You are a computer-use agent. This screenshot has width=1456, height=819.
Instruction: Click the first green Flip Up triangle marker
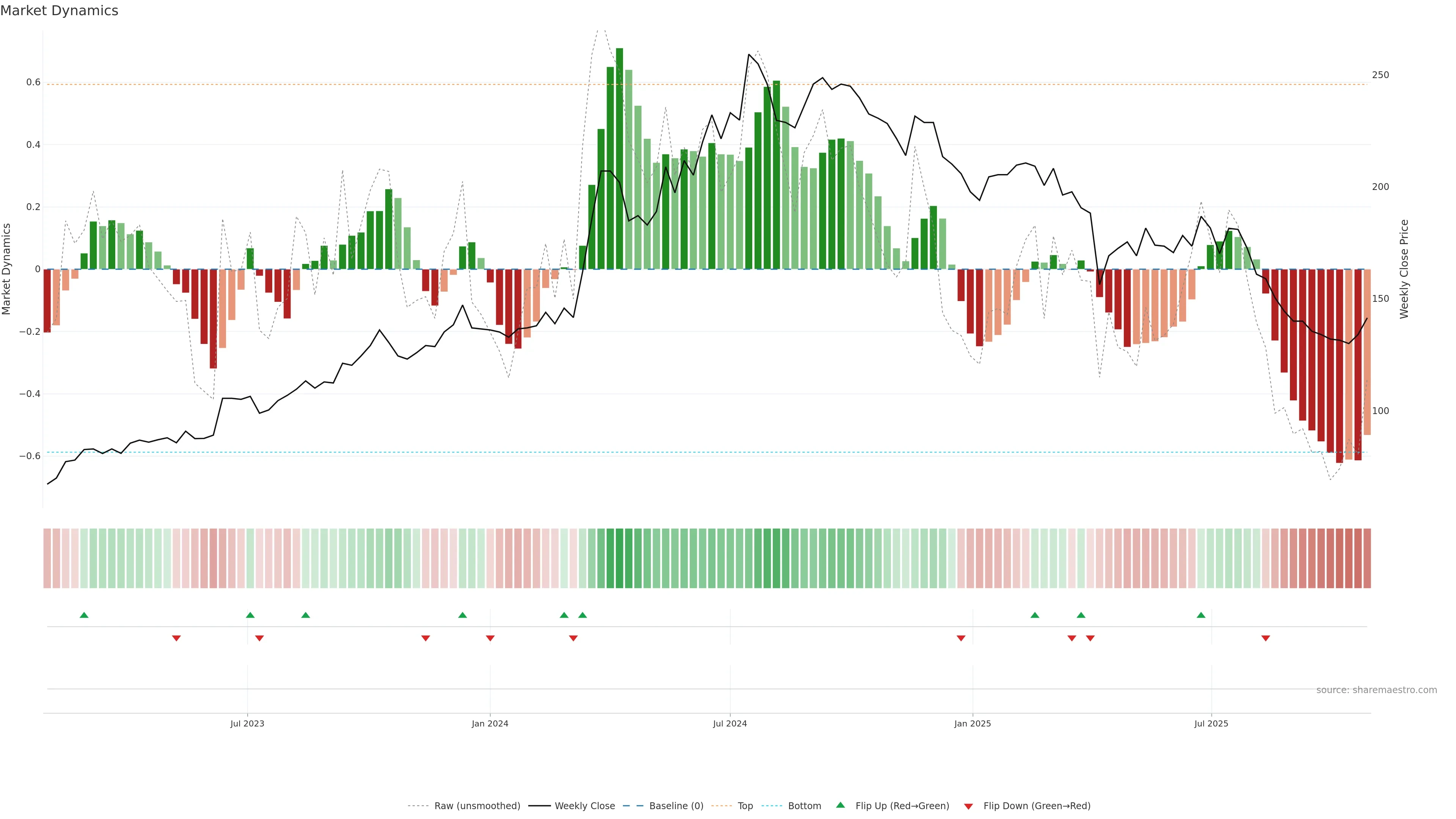[84, 615]
